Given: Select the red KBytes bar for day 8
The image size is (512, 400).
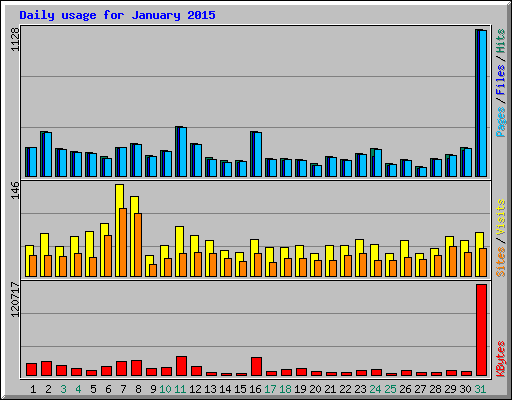Looking at the screenshot, I should 136,368.
